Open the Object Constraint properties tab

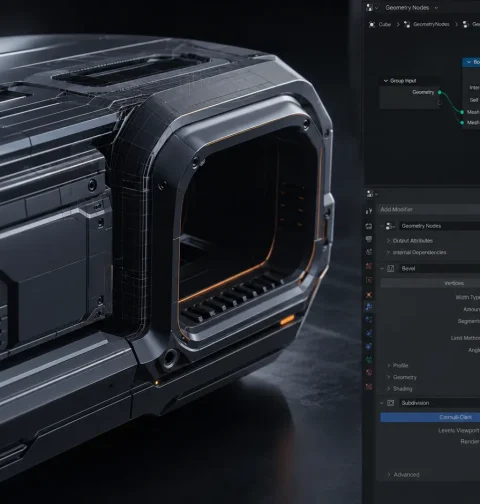tap(369, 346)
